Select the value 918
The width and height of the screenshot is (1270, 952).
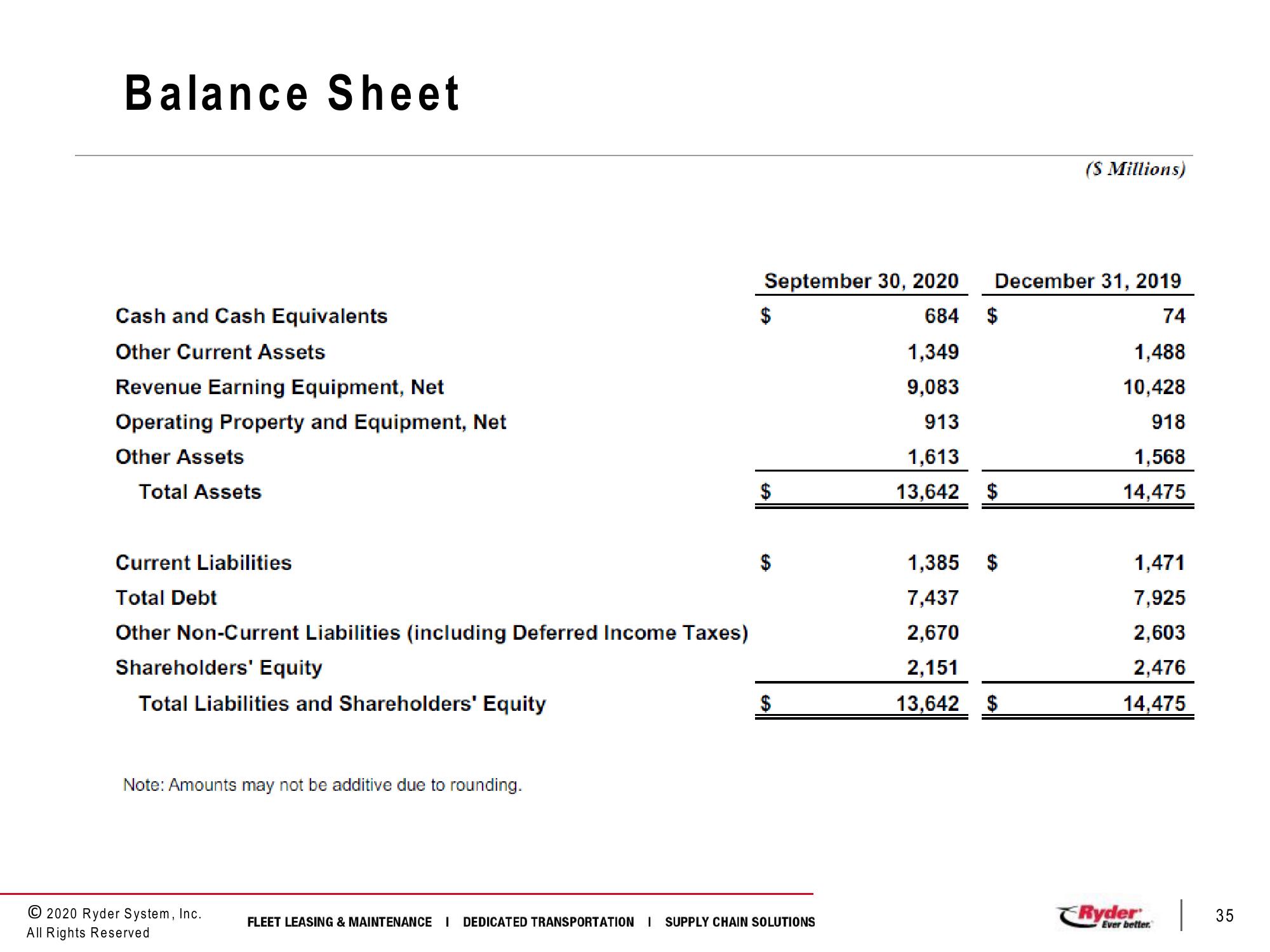click(1168, 421)
